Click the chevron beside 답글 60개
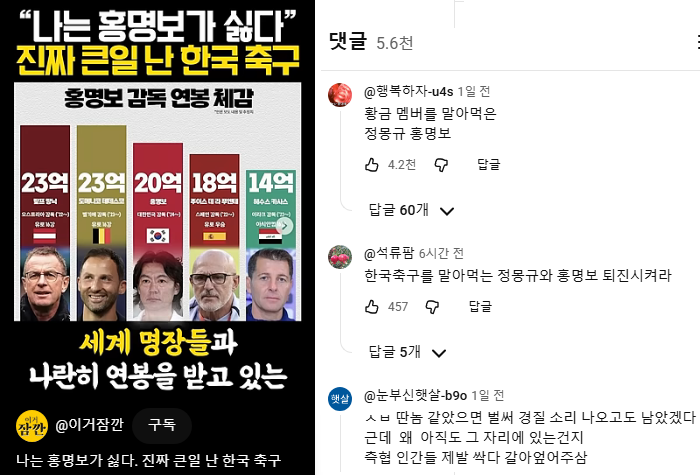 pyautogui.click(x=447, y=211)
